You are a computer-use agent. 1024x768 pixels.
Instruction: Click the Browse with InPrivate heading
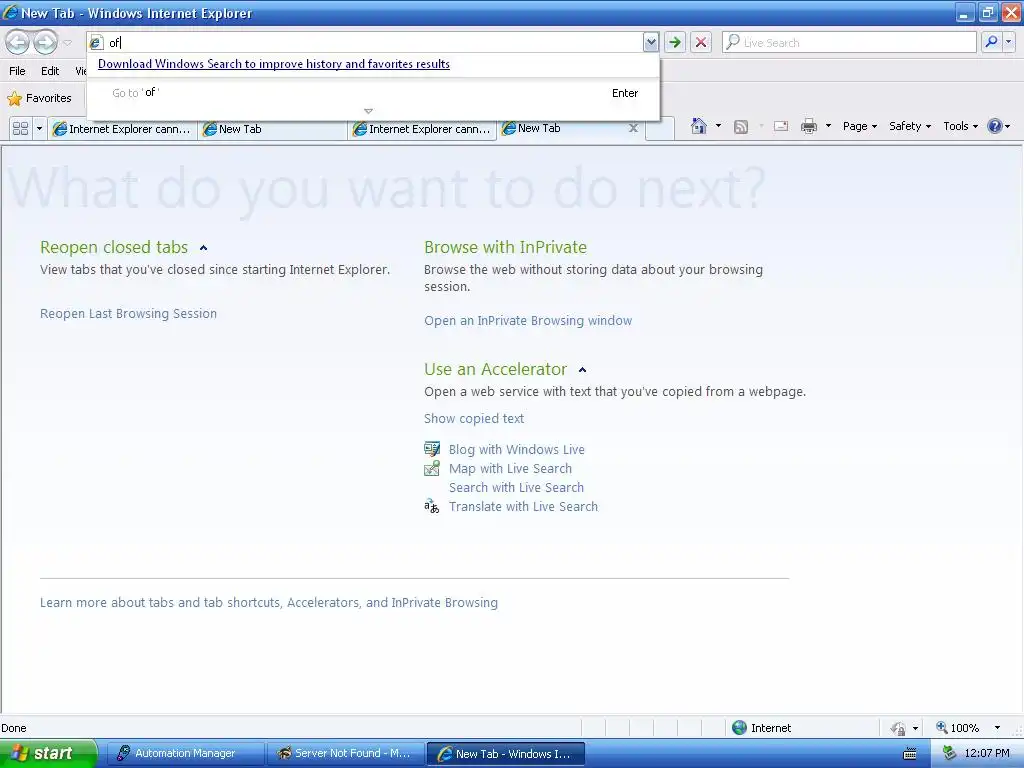pos(505,247)
